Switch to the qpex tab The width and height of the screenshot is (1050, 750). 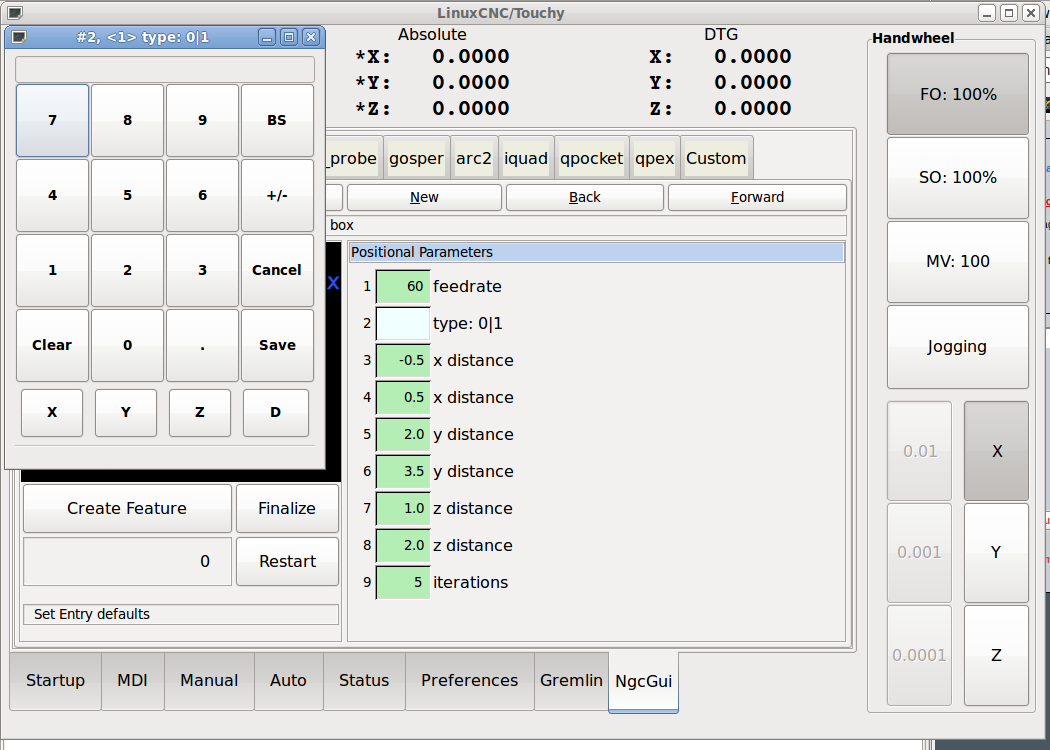655,159
